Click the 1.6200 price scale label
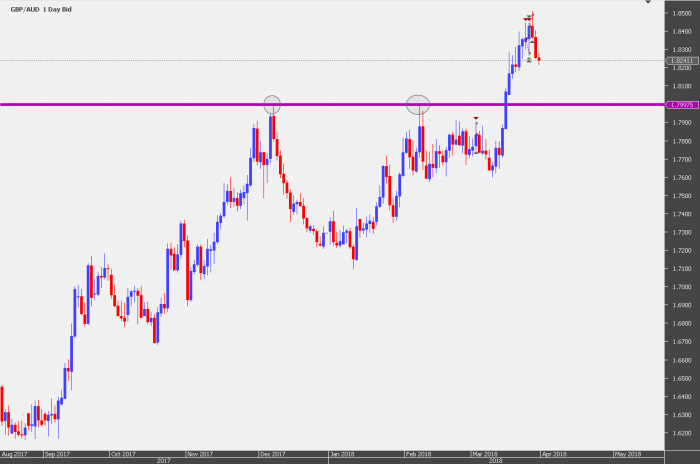The width and height of the screenshot is (700, 464). click(682, 433)
